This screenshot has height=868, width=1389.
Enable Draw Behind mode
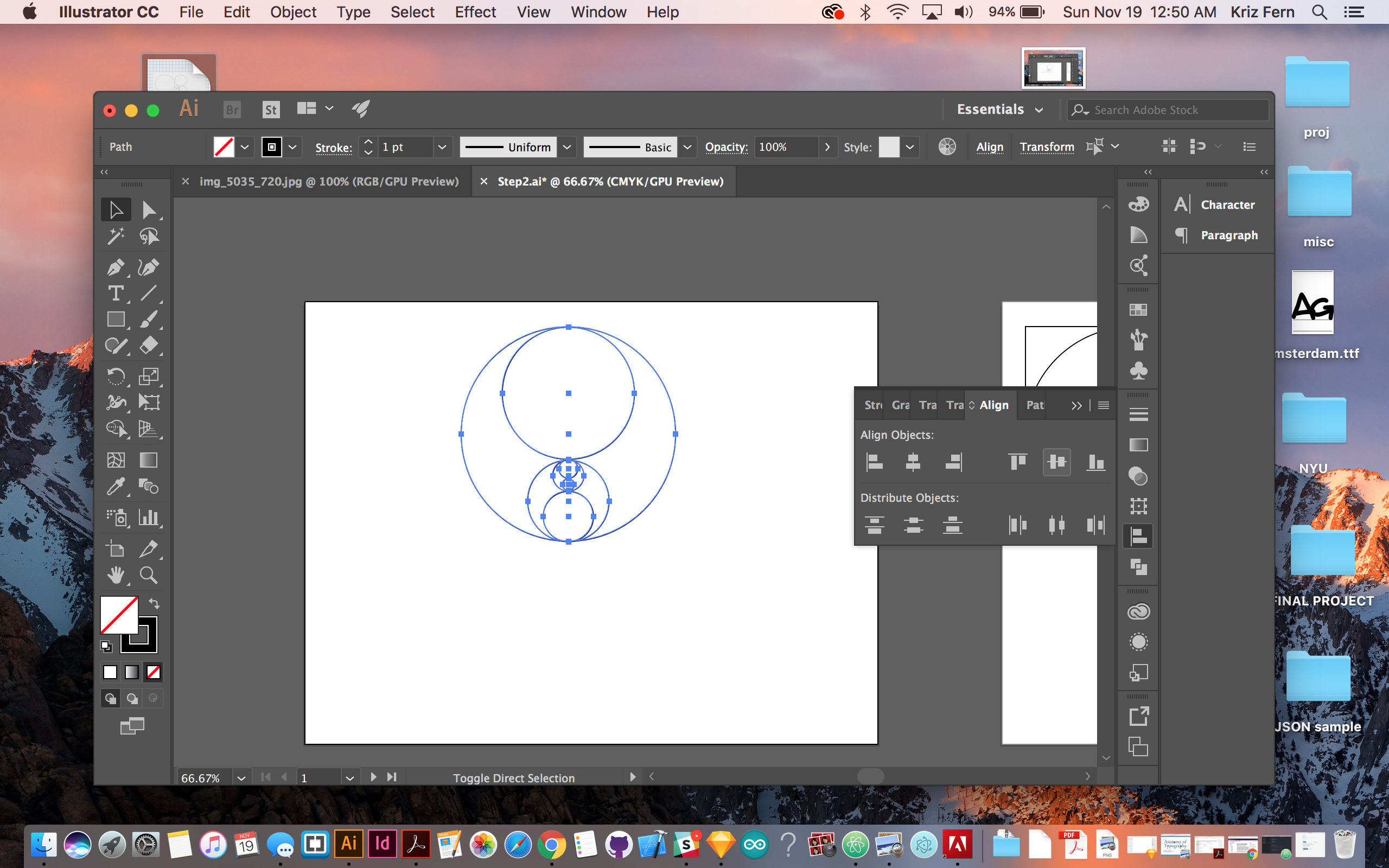pos(132,699)
